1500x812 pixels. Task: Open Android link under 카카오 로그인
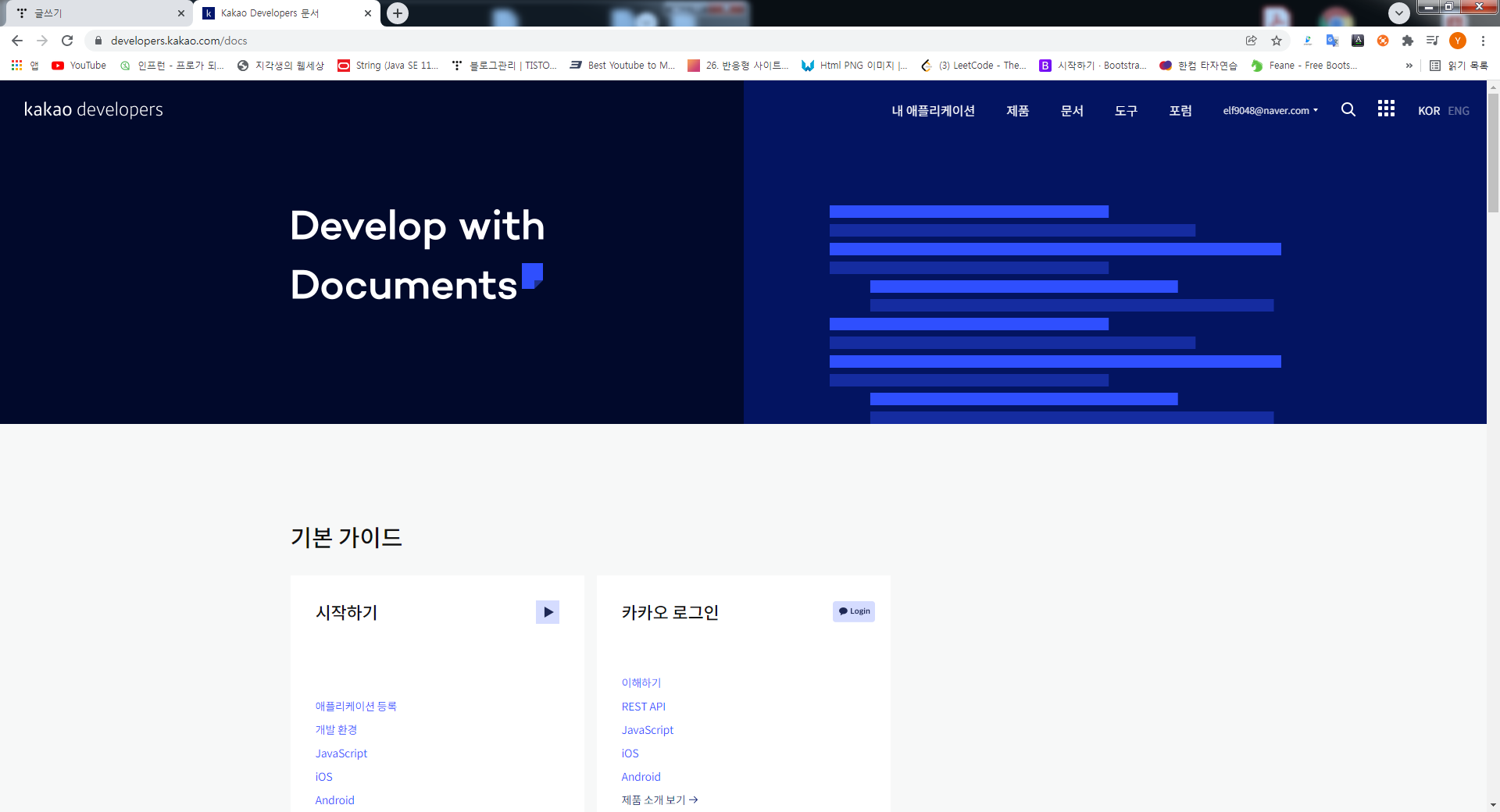pyautogui.click(x=641, y=777)
